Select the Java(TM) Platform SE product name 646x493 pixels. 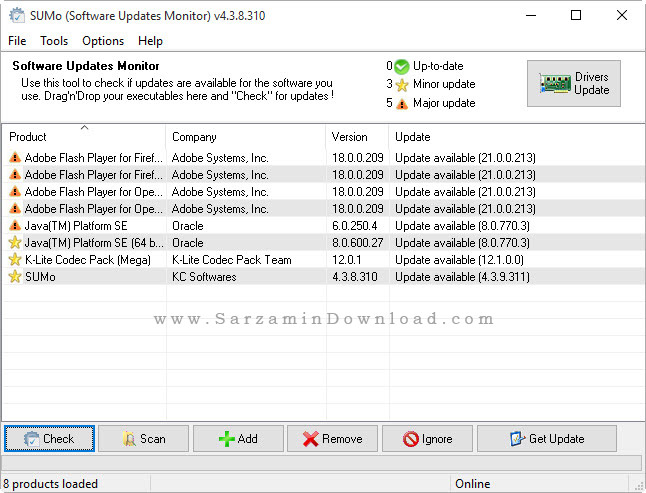76,226
